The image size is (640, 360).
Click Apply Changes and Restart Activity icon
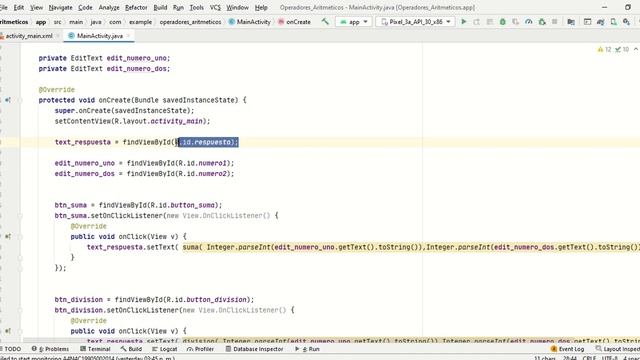click(x=476, y=22)
